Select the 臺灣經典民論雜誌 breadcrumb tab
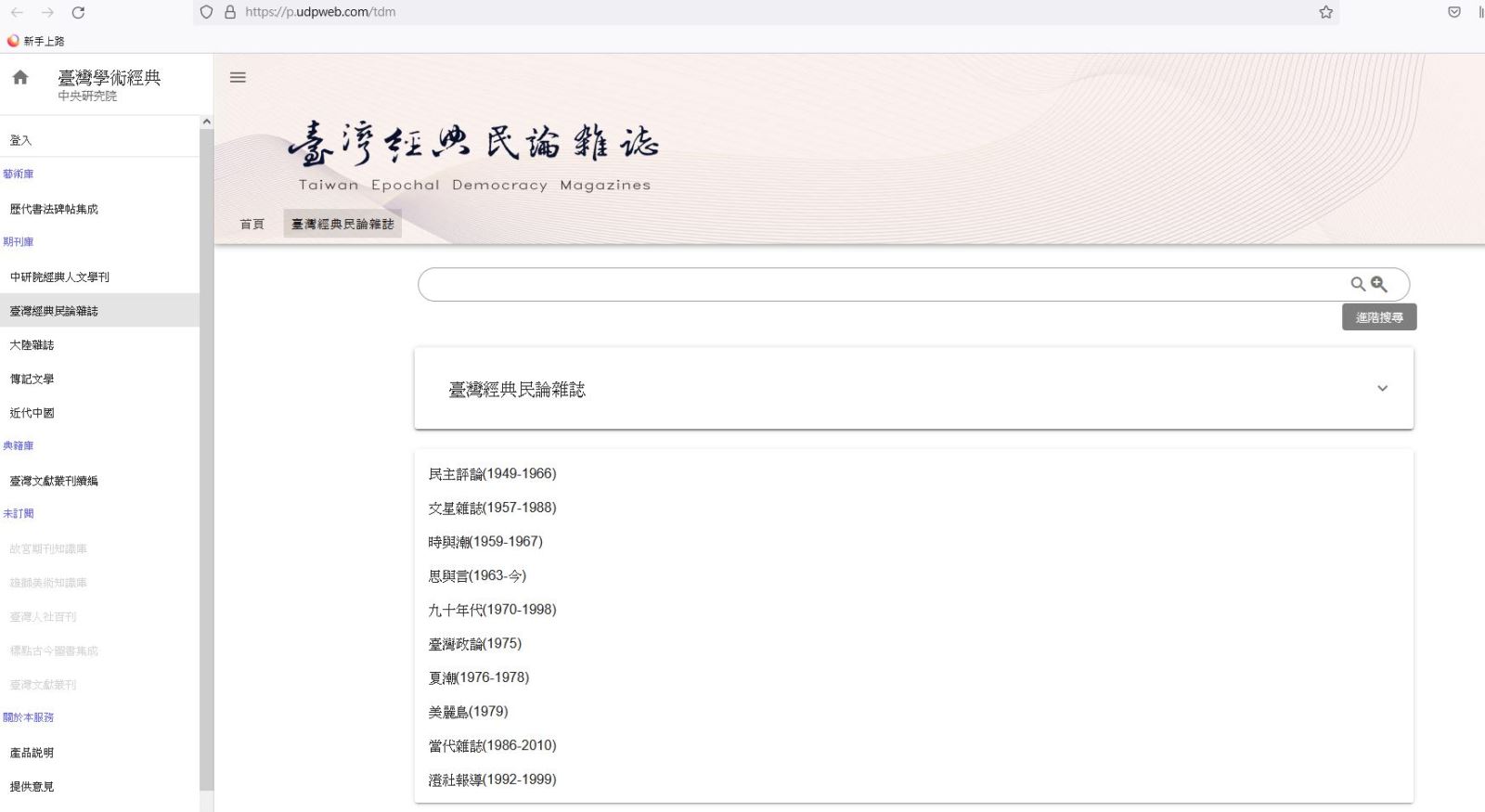The width and height of the screenshot is (1485, 812). (342, 224)
